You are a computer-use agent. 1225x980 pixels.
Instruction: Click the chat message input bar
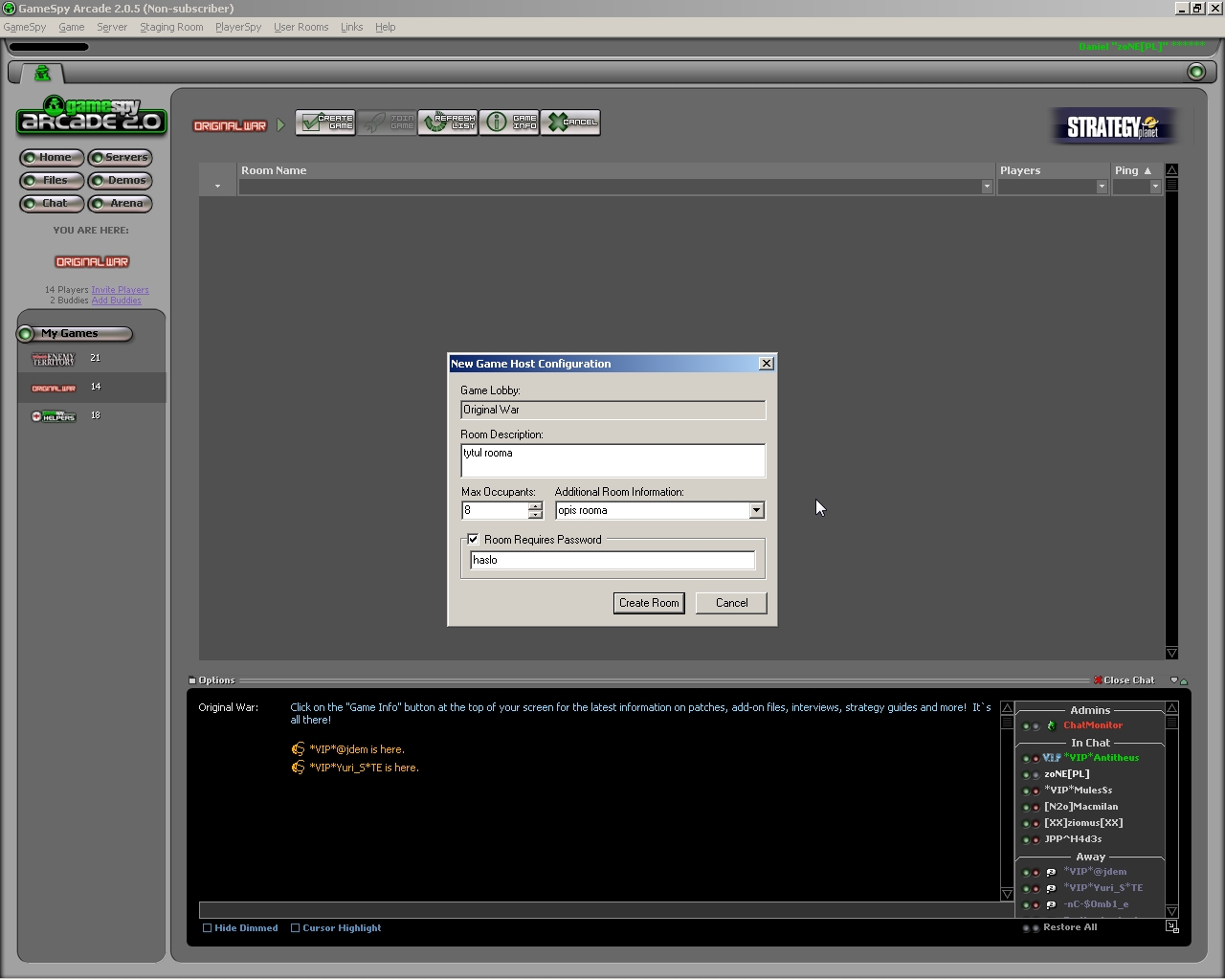(607, 909)
